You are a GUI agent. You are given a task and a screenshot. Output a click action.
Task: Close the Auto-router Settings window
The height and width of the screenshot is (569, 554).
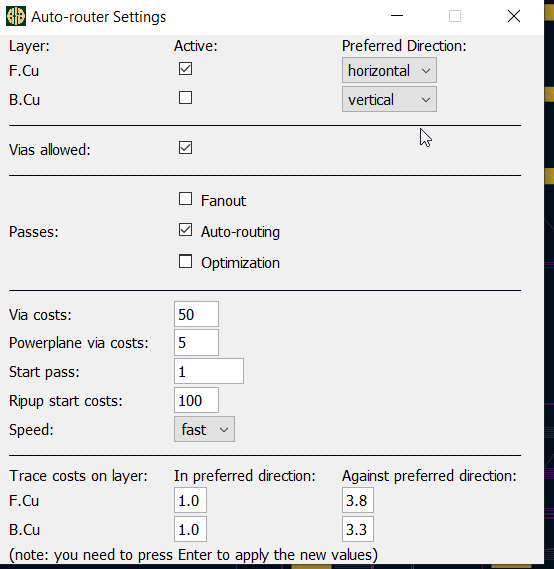tap(514, 16)
